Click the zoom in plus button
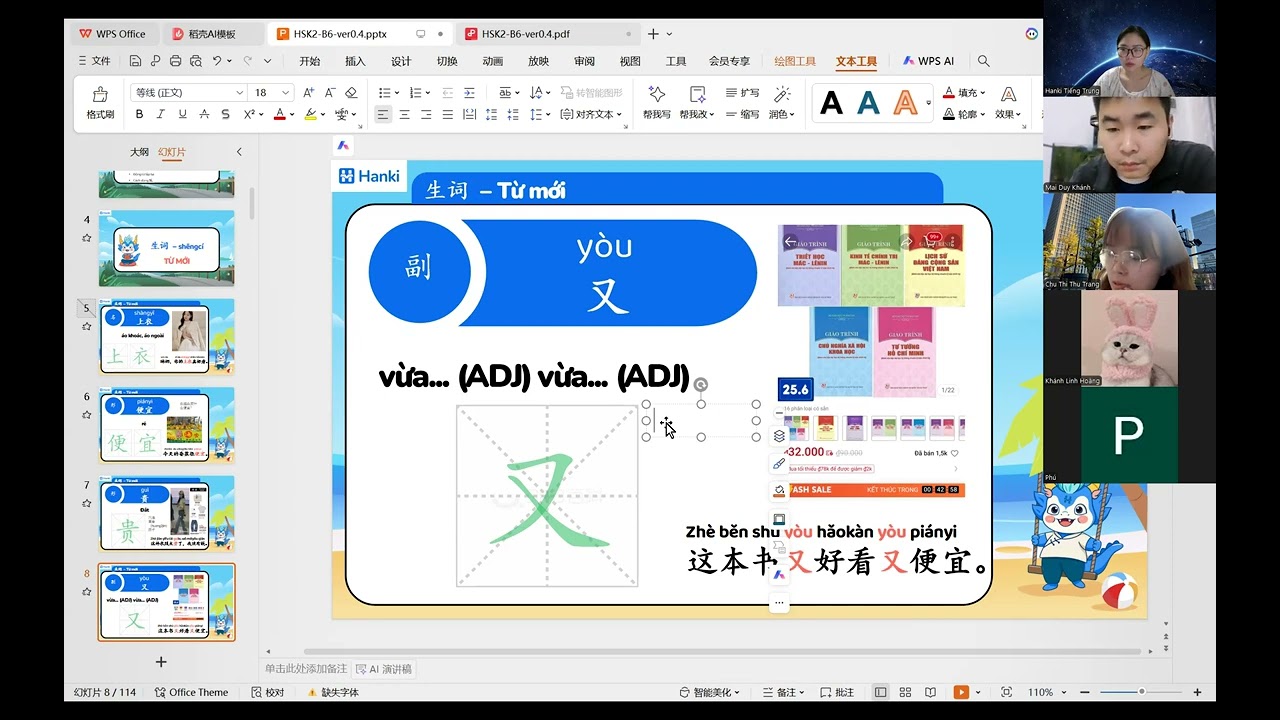This screenshot has width=1280, height=720. (x=1198, y=692)
